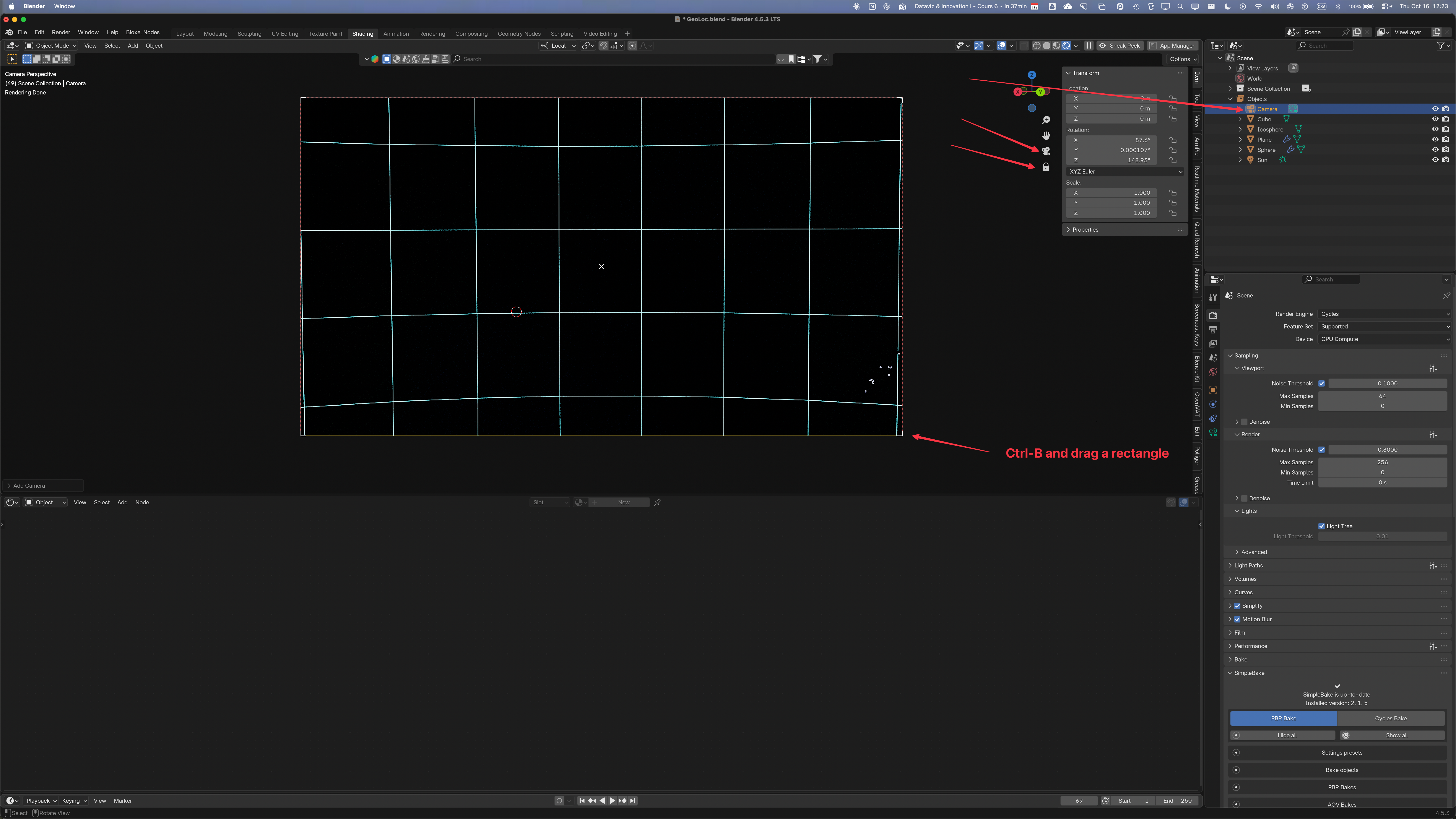Image resolution: width=1456 pixels, height=819 pixels.
Task: Hide Sun in viewport via eye icon
Action: (1435, 160)
